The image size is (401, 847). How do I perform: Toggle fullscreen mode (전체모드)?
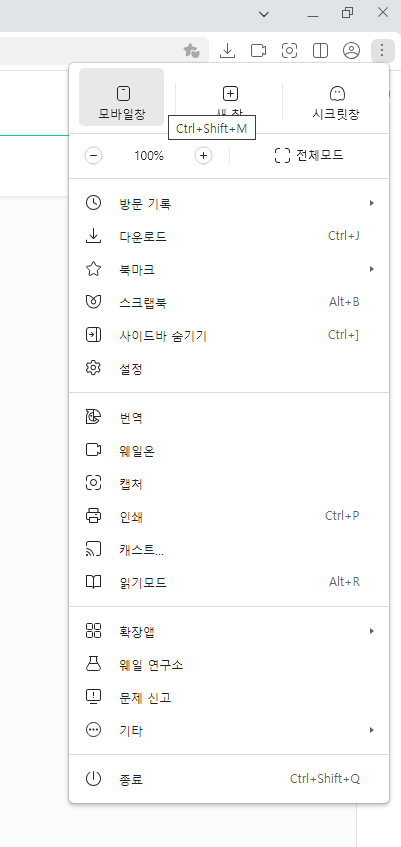(x=309, y=156)
